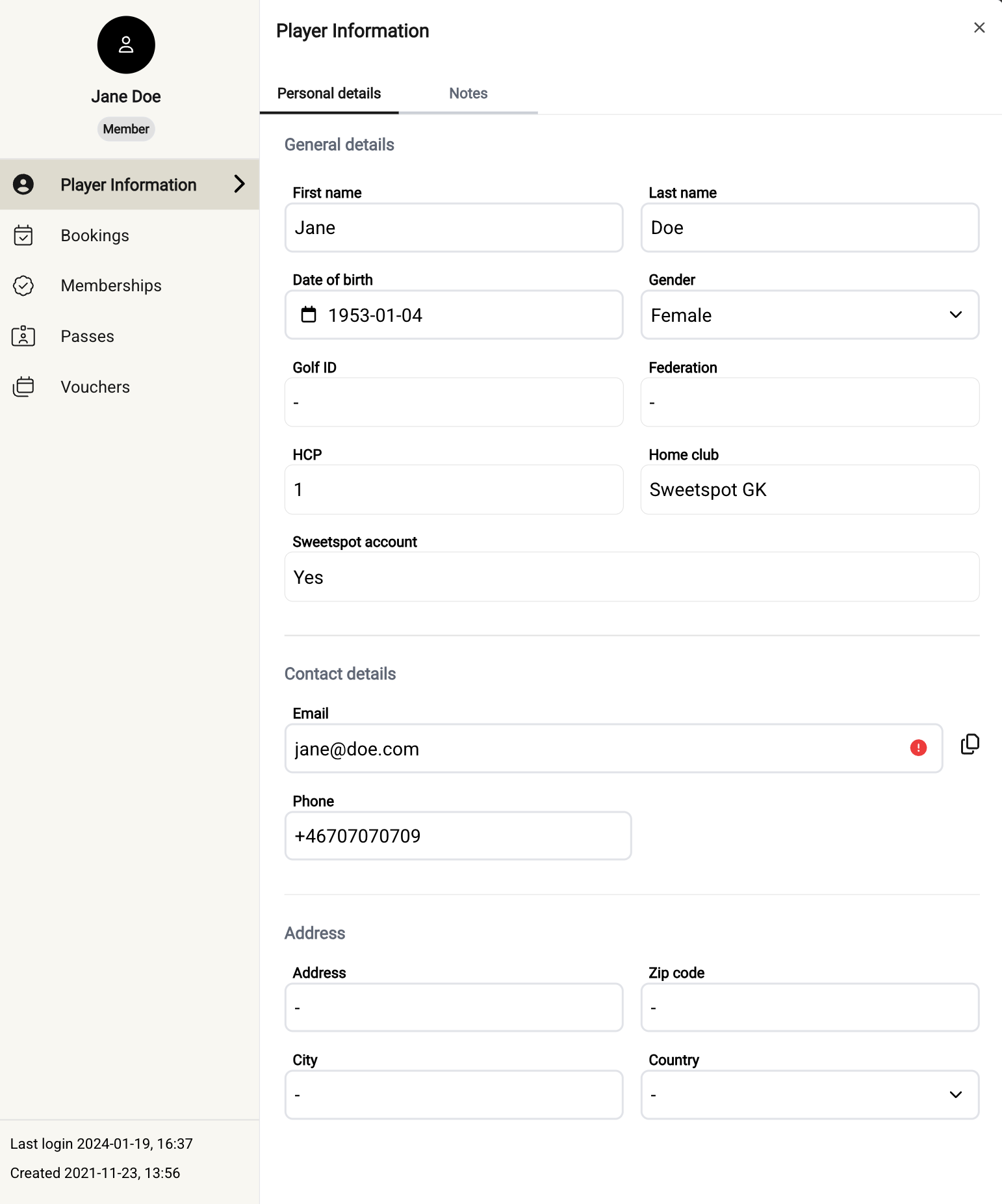
Task: Go to Passes section
Action: [x=88, y=336]
